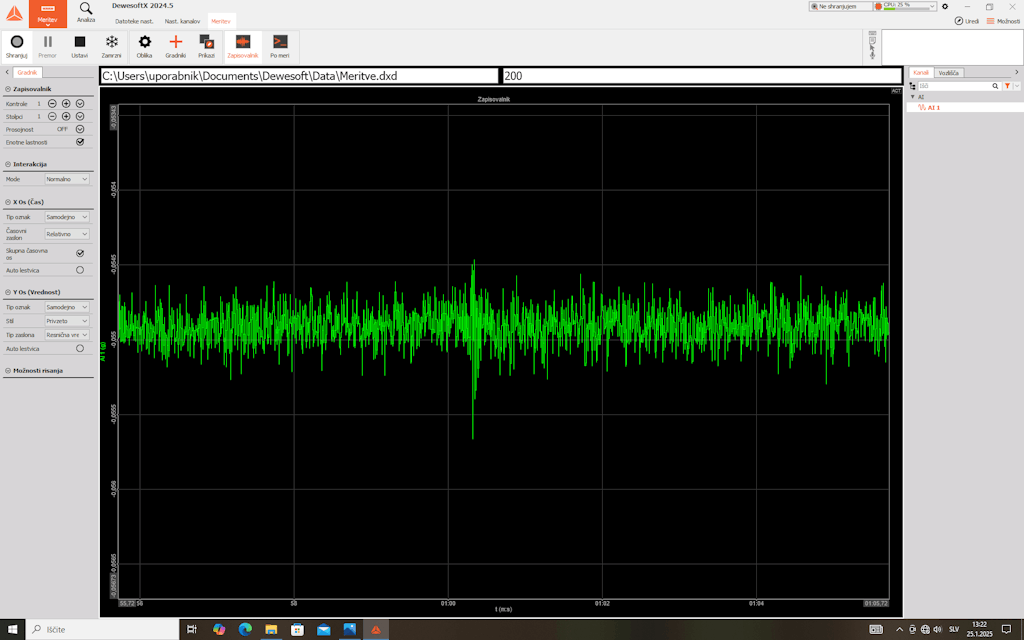The width and height of the screenshot is (1024, 640).
Task: Open Tip zaslona dropdown
Action: click(67, 335)
